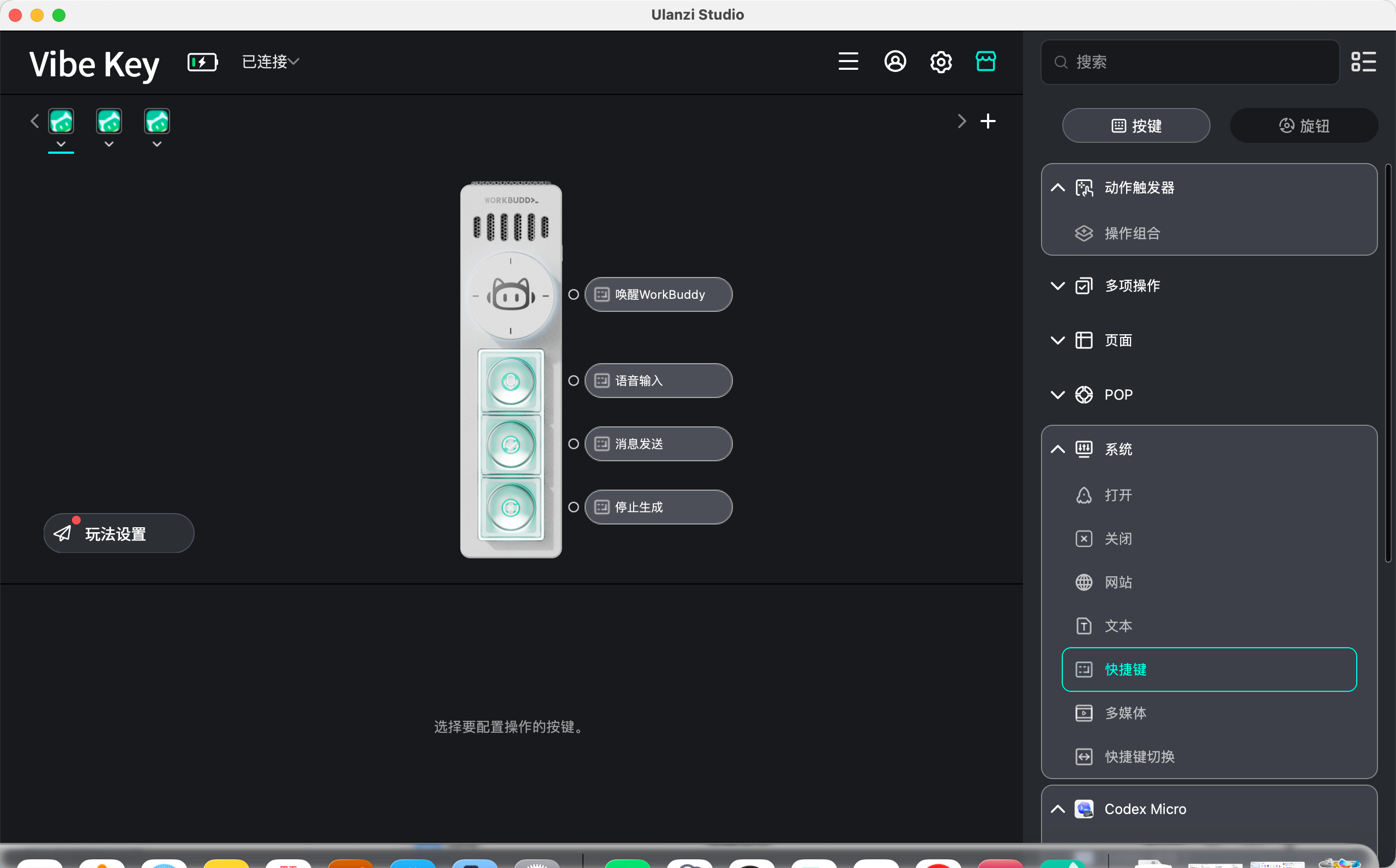The height and width of the screenshot is (868, 1396).
Task: Click the Codex Micro plugin icon
Action: pos(1084,809)
